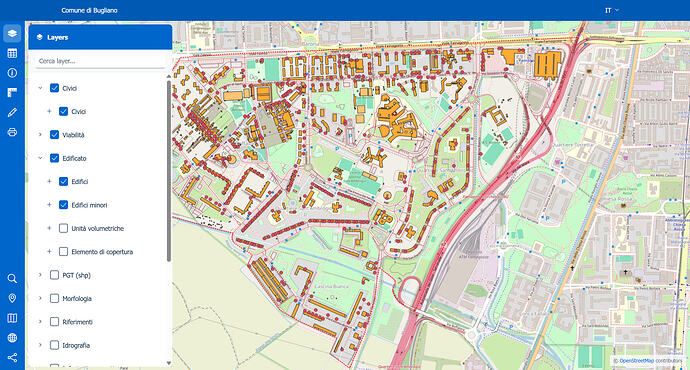Image resolution: width=690 pixels, height=370 pixels.
Task: Toggle the Edificato group checkbox
Action: 55,158
